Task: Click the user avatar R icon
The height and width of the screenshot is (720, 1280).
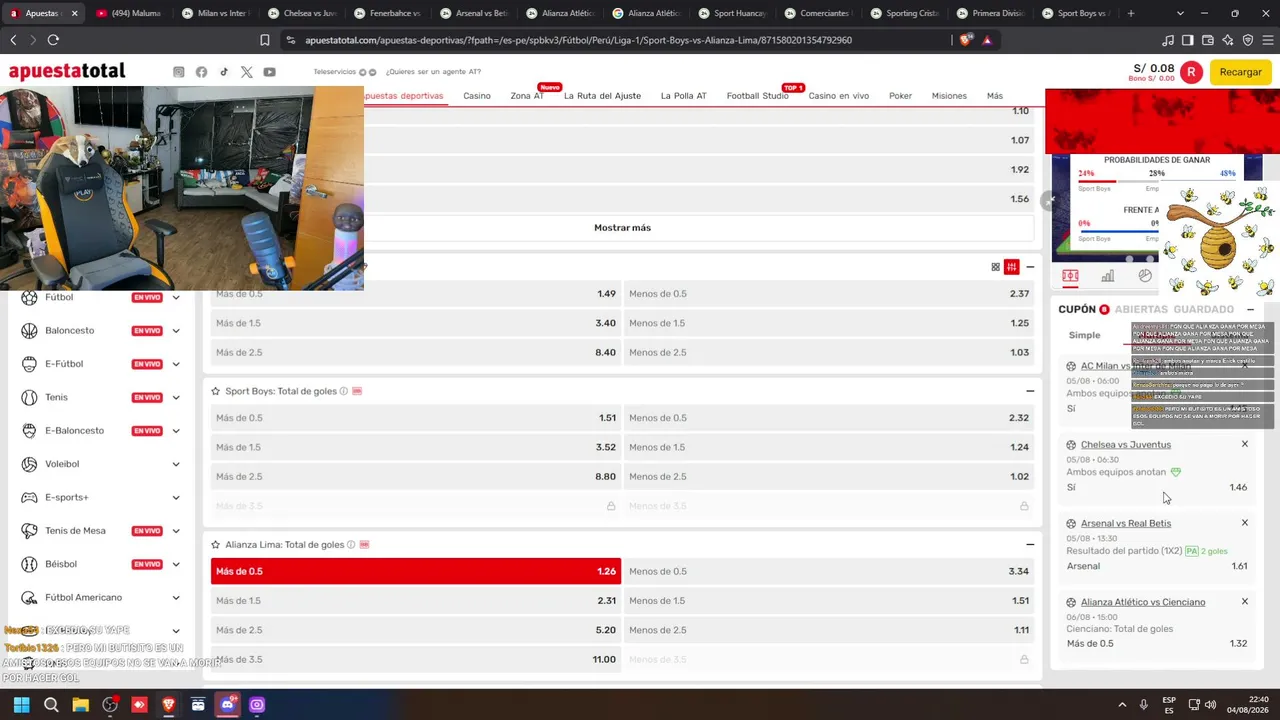Action: [1191, 72]
